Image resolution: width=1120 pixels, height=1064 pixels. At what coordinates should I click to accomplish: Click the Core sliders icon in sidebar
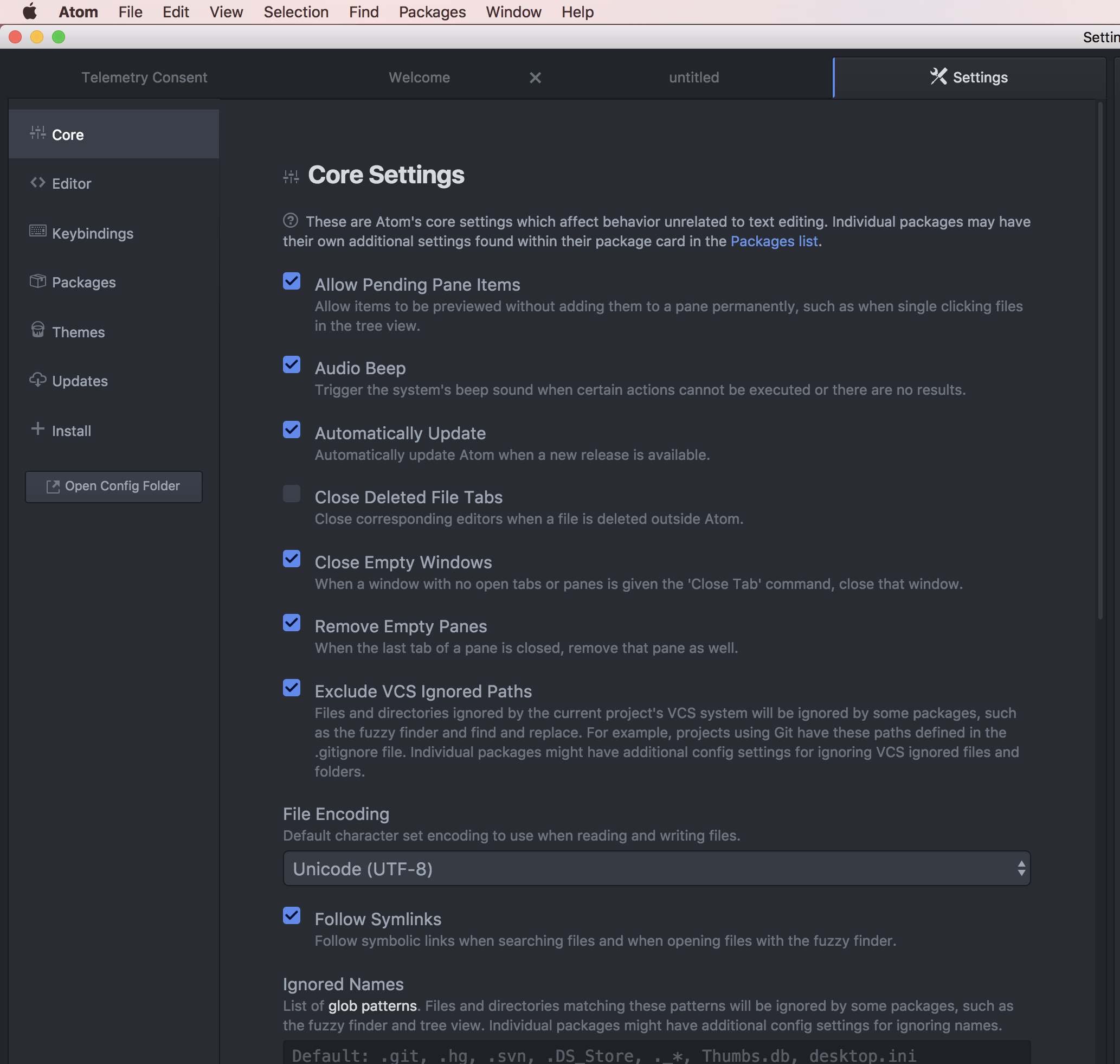[x=37, y=133]
